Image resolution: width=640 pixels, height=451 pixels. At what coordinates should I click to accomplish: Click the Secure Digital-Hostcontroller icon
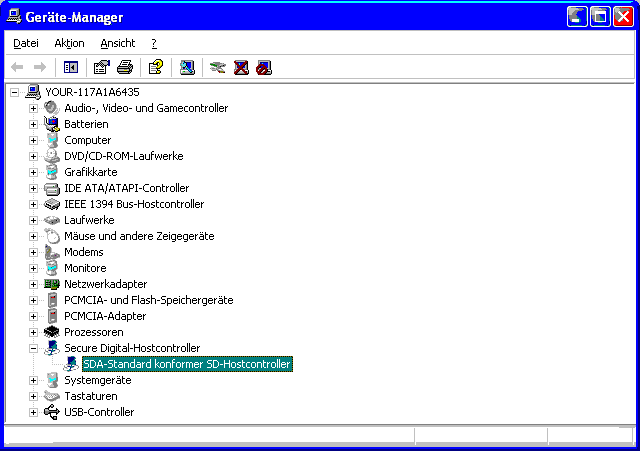(x=52, y=348)
